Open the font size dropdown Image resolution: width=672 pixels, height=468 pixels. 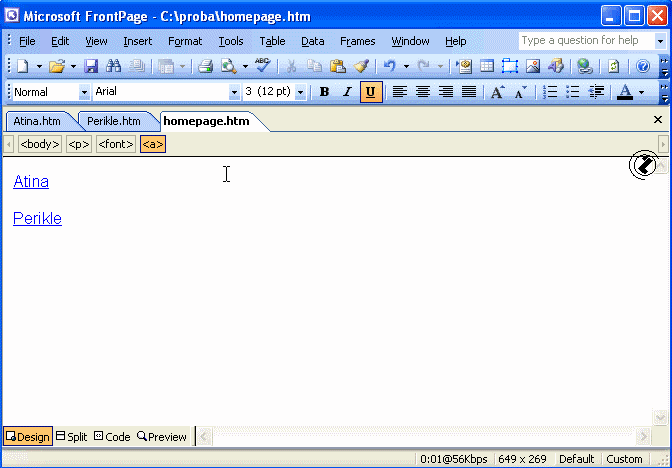[x=300, y=92]
